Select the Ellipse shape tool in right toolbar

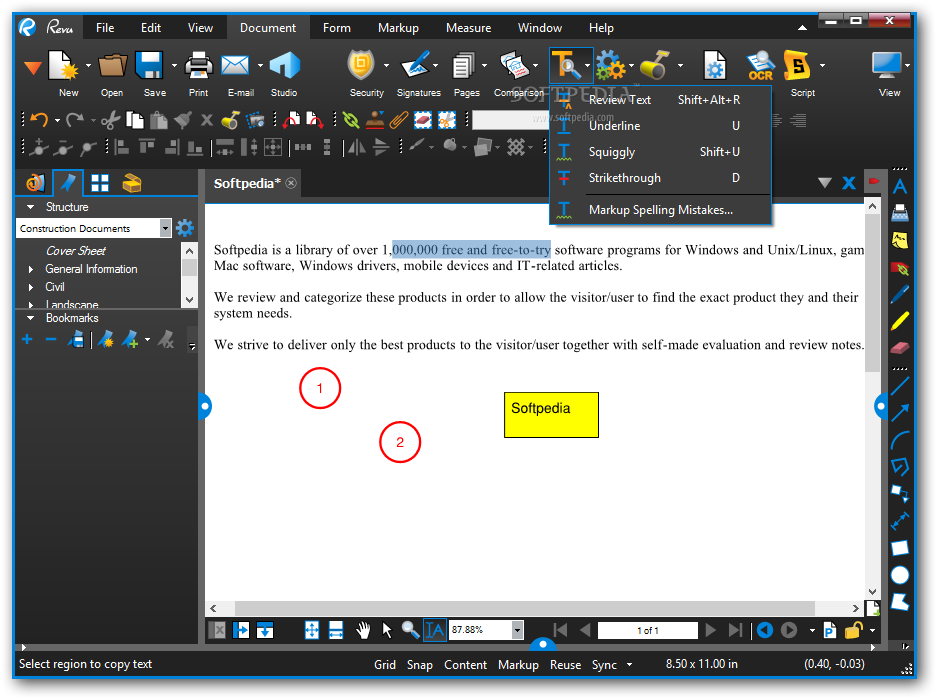click(x=900, y=575)
